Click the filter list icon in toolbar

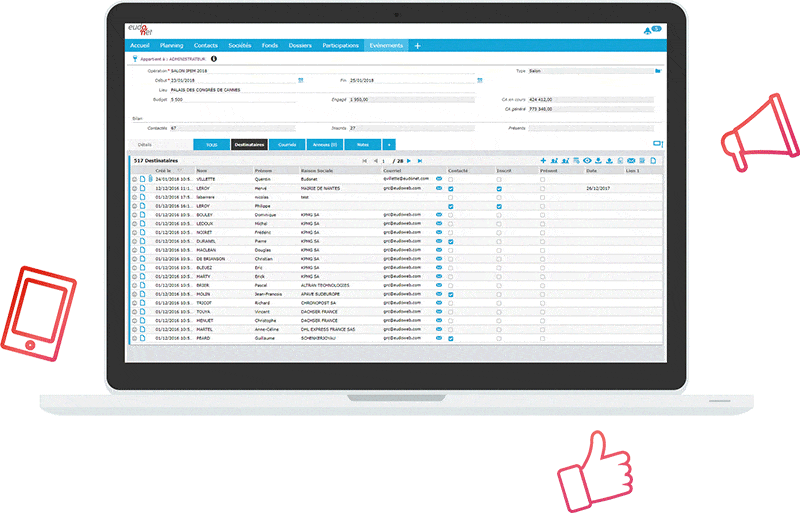(x=576, y=161)
